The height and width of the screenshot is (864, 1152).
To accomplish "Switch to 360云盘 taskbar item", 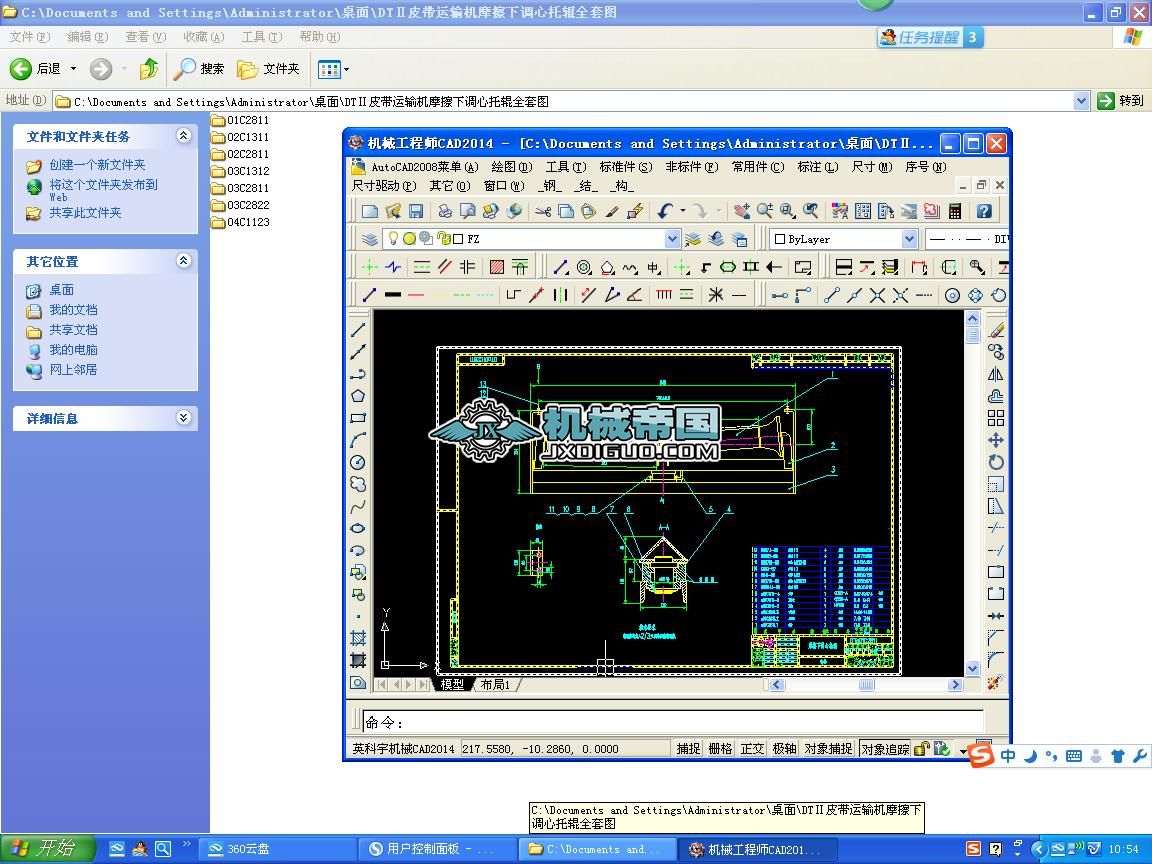I will pos(278,849).
